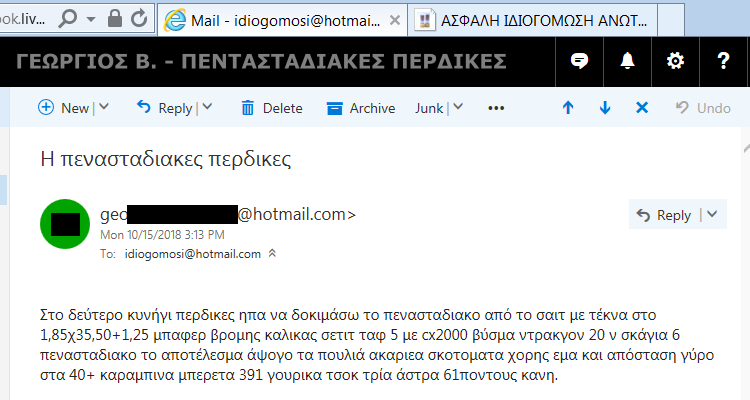The width and height of the screenshot is (750, 400).
Task: Switch to the ΑΣΦΑΛΗ ΙΔΙΟΓΟΜΩΣΗ browser tab
Action: click(532, 21)
